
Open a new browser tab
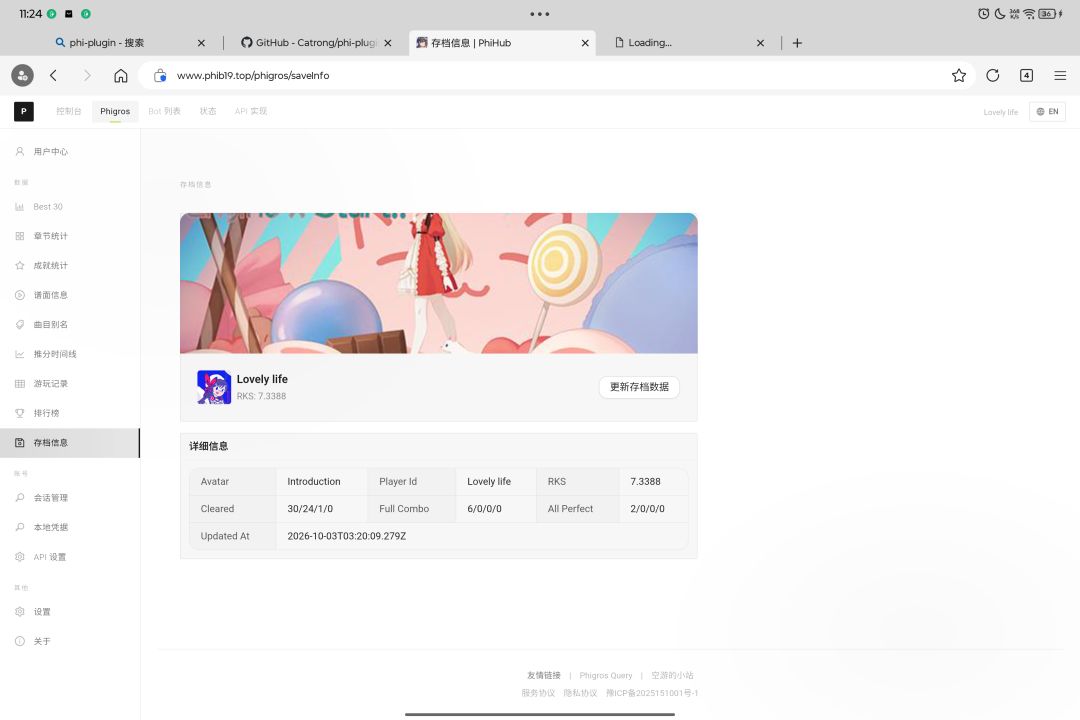pos(797,43)
